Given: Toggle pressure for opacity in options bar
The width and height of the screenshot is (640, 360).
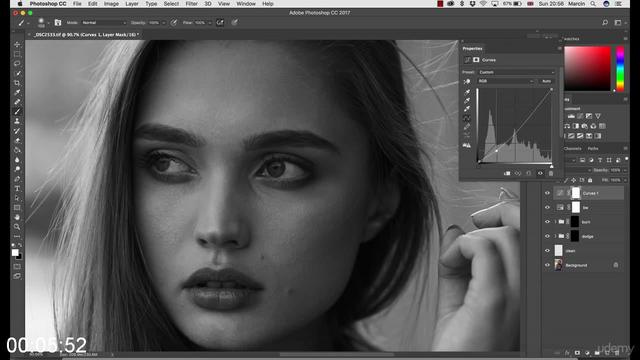Looking at the screenshot, I should coord(174,23).
